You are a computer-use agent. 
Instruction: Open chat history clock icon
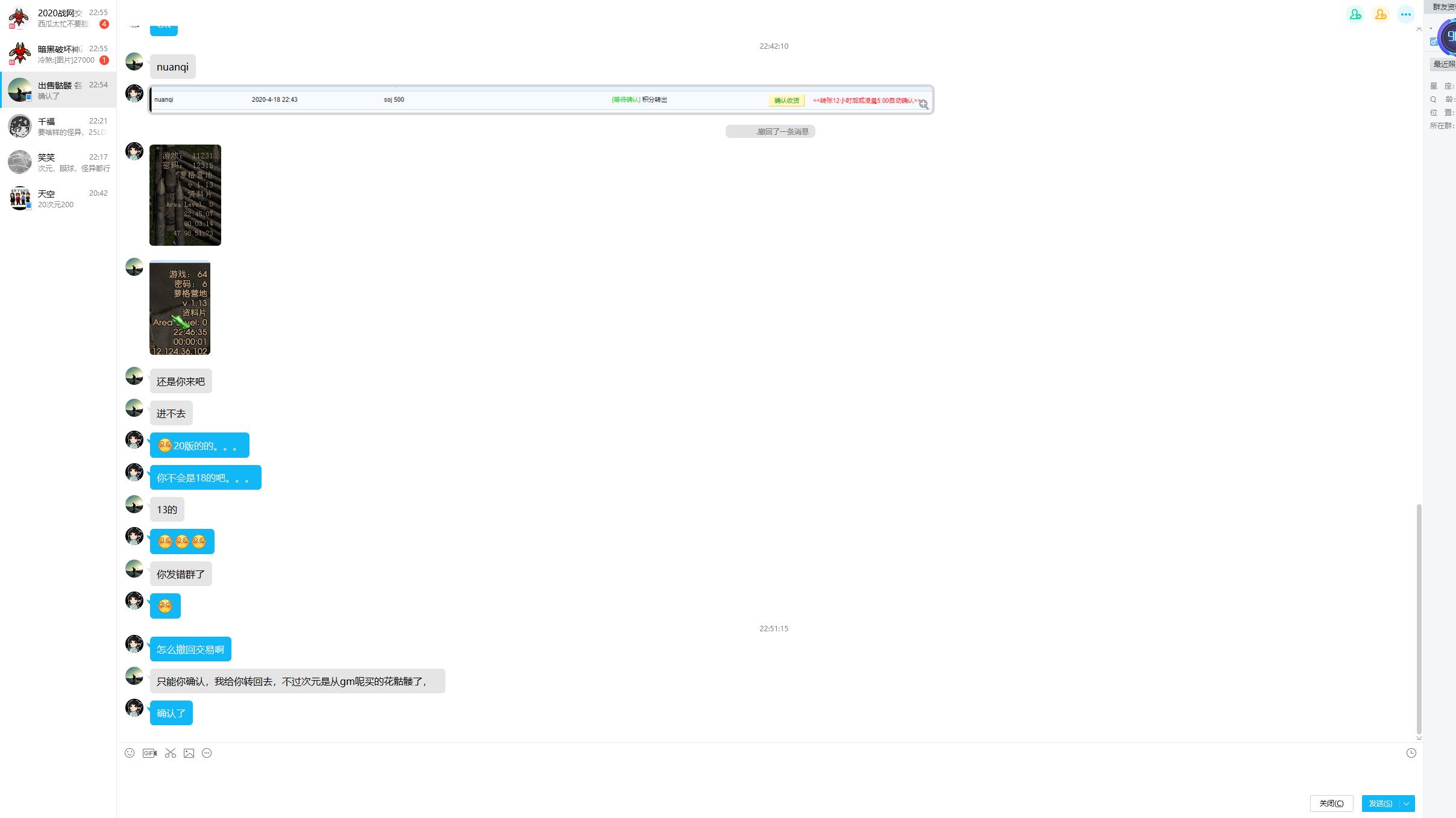(1411, 753)
